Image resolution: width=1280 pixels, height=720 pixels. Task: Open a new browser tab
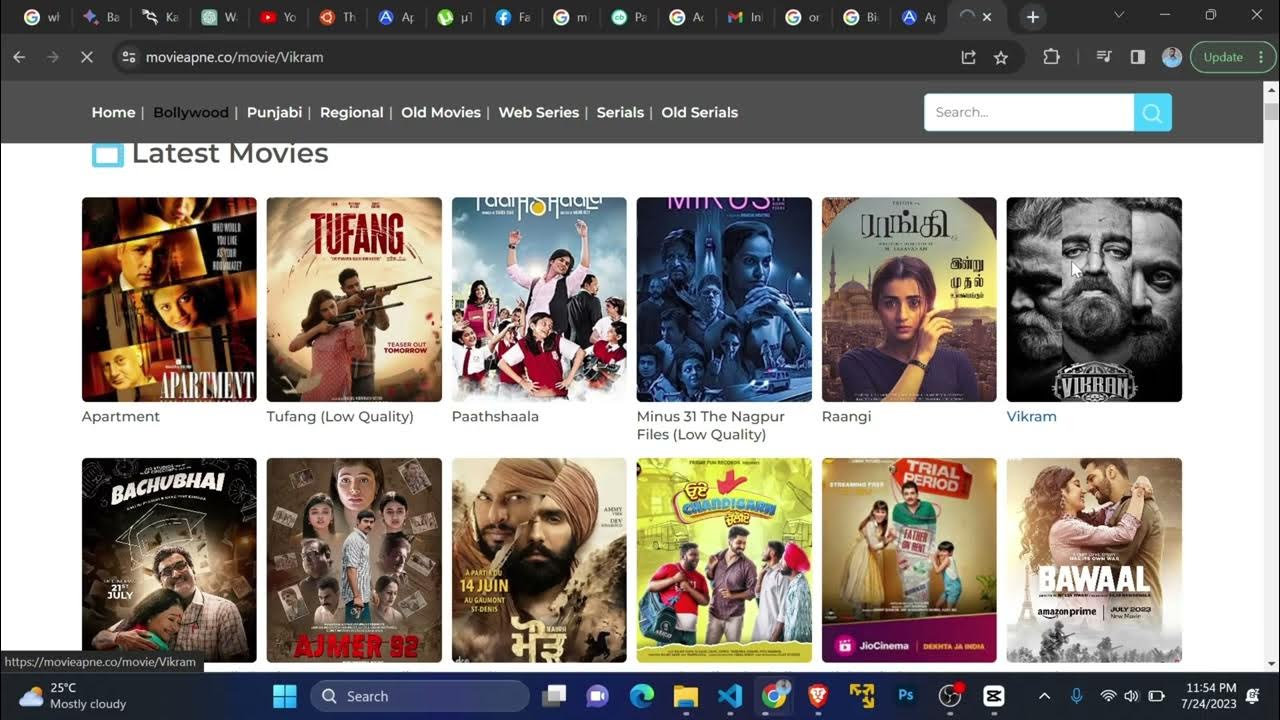coord(1033,17)
